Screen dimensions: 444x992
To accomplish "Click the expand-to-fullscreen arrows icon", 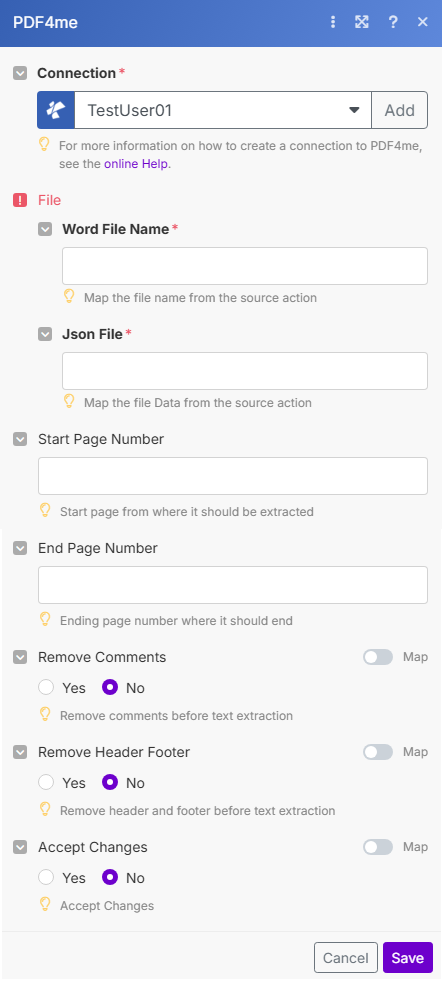I will click(362, 22).
